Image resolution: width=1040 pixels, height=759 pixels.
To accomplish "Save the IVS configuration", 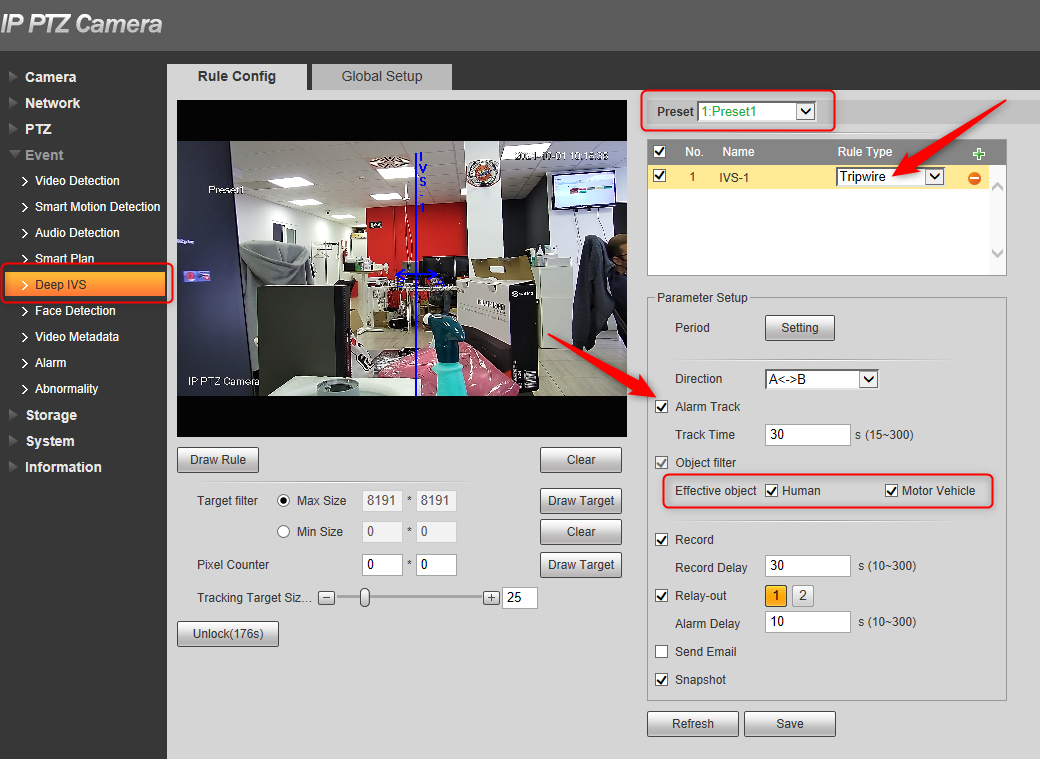I will pos(789,723).
